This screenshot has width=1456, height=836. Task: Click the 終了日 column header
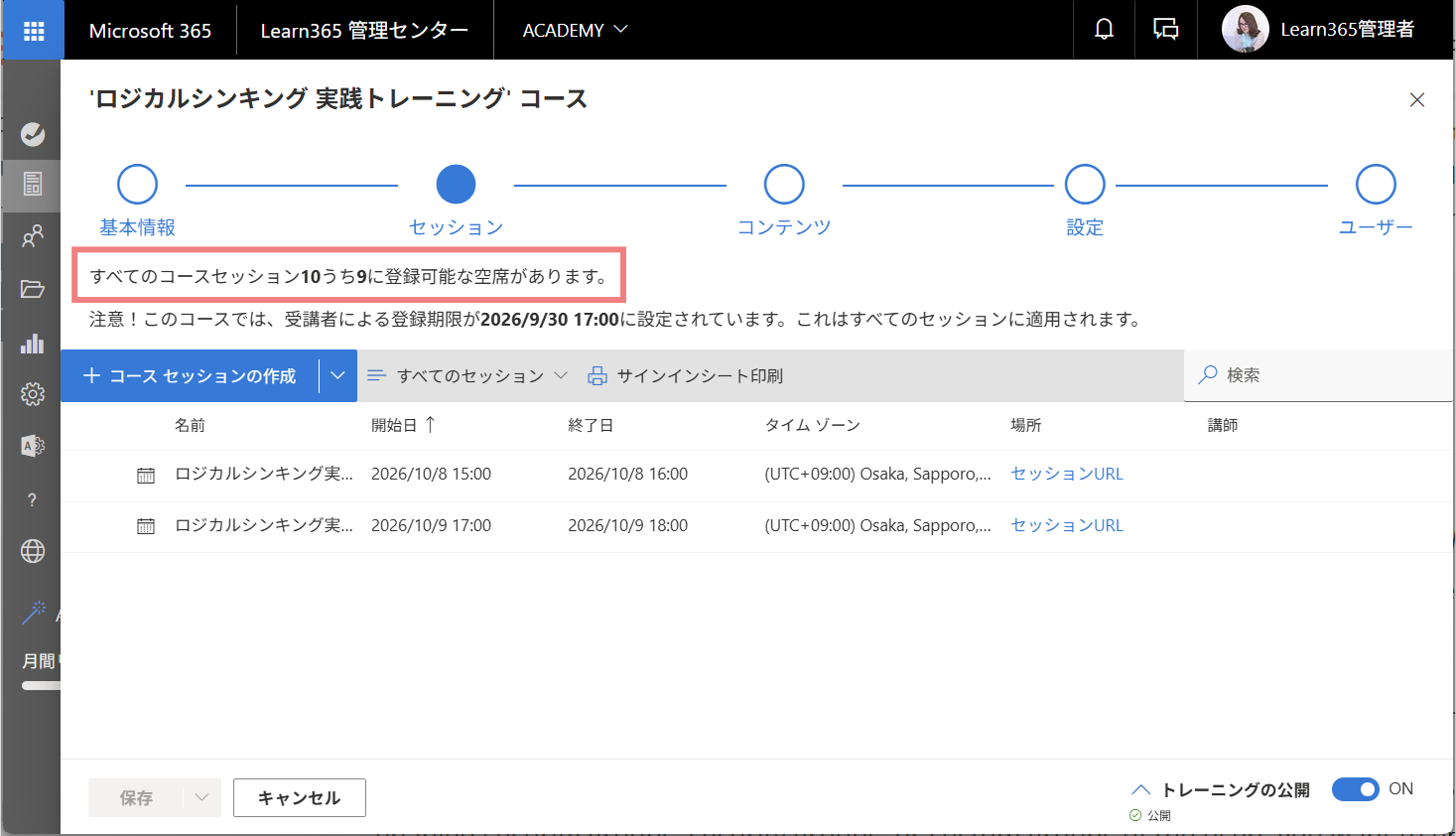click(591, 425)
